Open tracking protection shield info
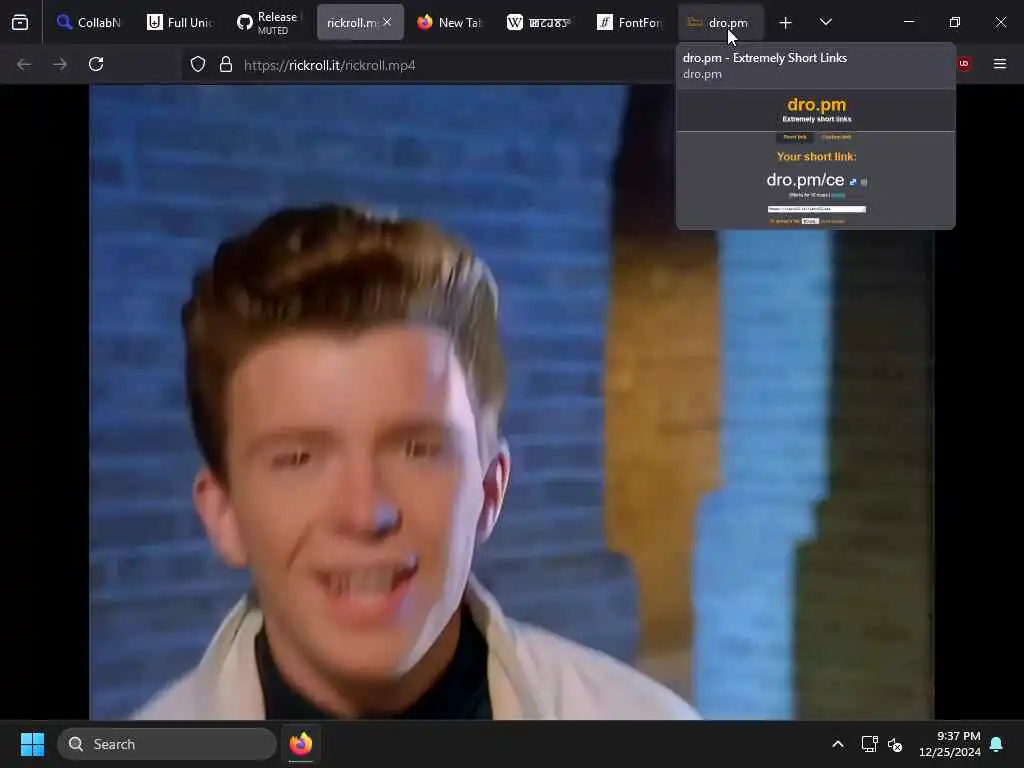 pos(198,64)
